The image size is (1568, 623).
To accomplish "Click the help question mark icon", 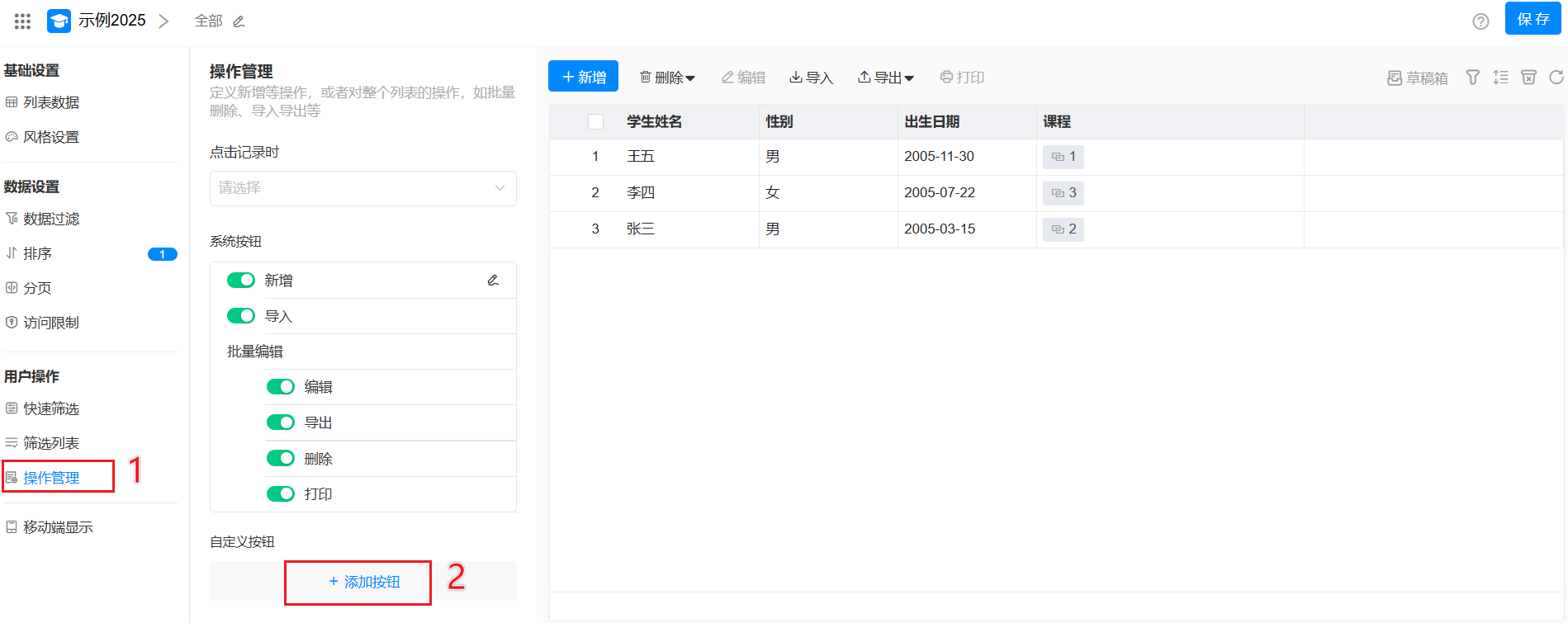I will (1480, 21).
